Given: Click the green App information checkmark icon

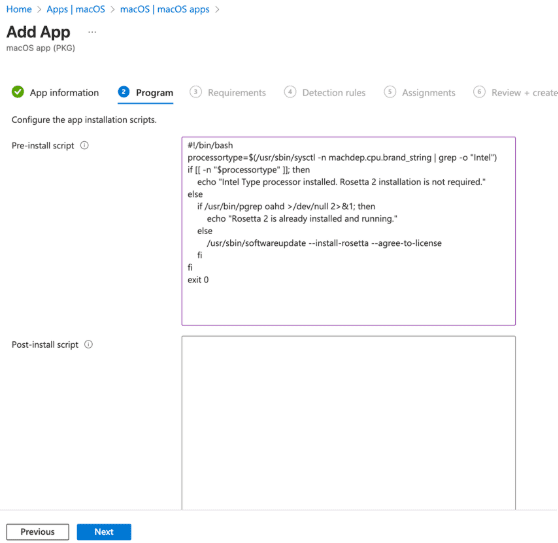Looking at the screenshot, I should click(18, 92).
